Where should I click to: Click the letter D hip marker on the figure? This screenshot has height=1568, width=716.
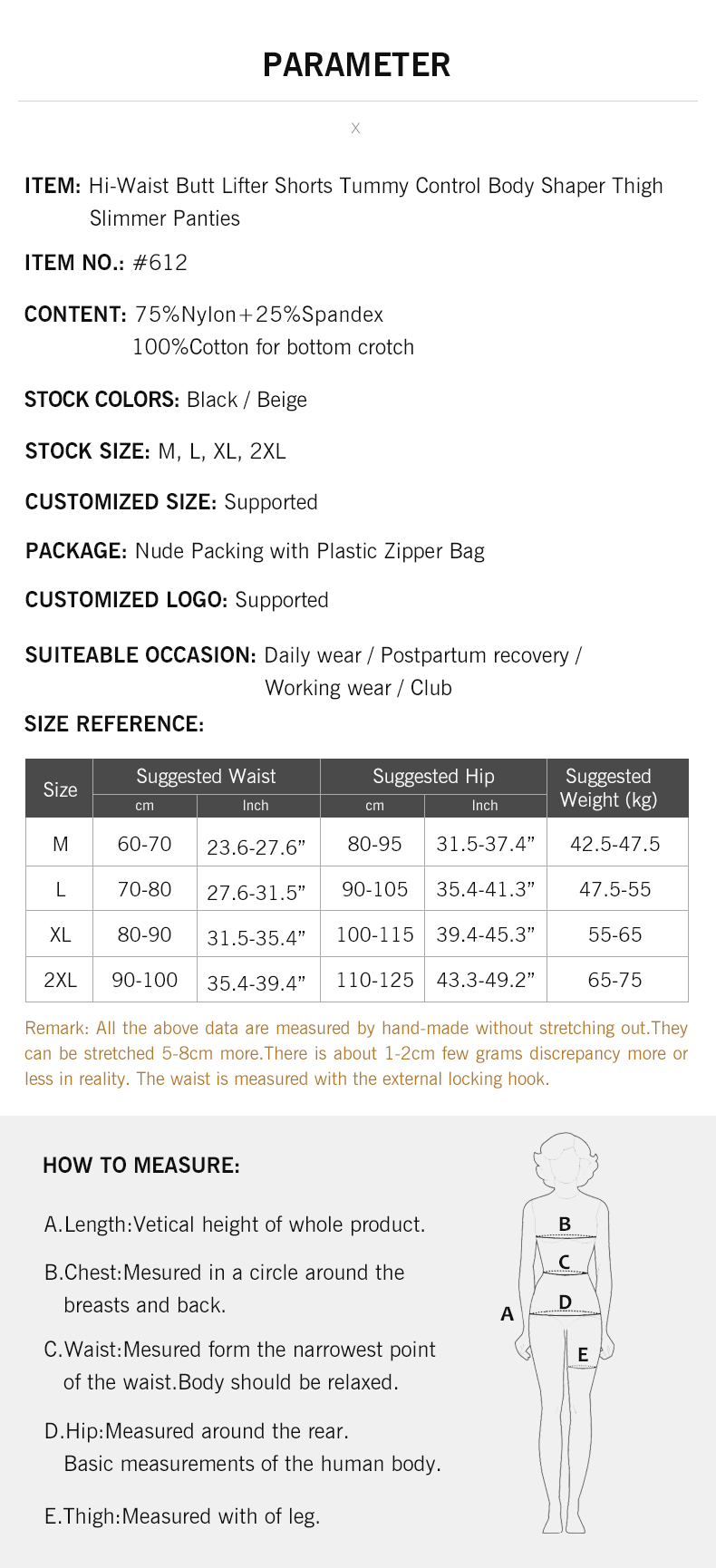tap(566, 1302)
